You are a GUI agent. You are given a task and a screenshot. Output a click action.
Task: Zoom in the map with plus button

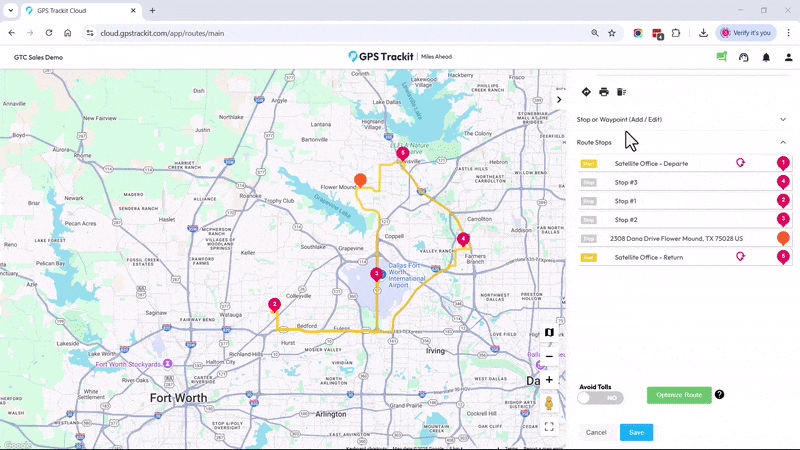click(549, 380)
